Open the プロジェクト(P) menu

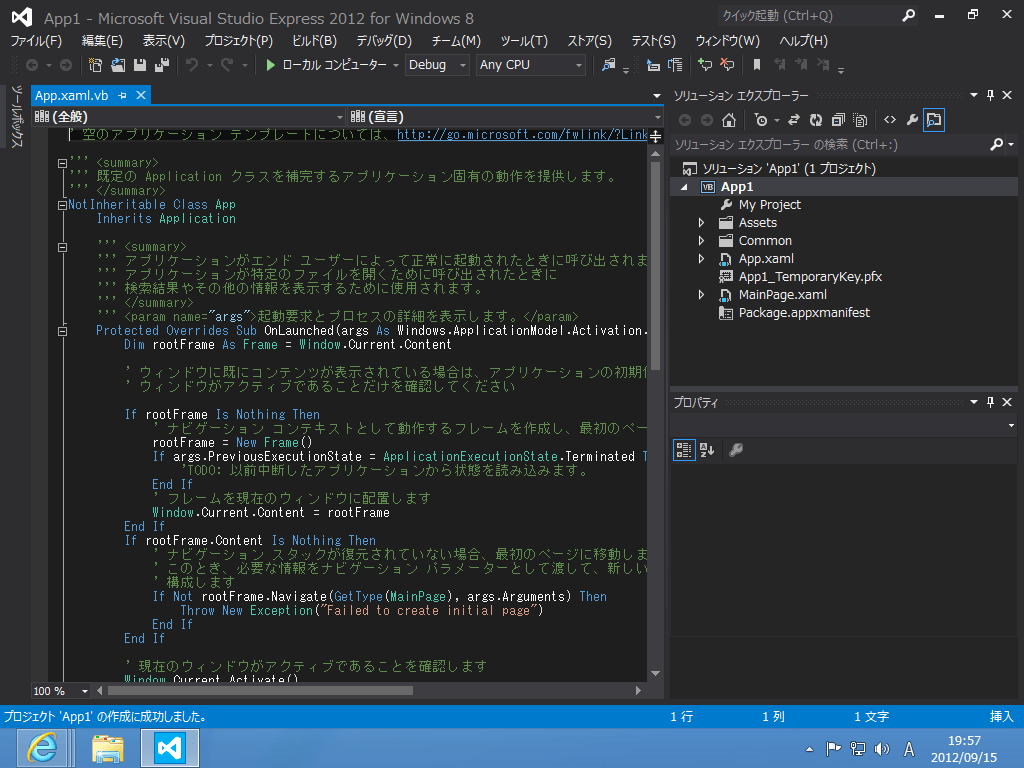tap(238, 40)
